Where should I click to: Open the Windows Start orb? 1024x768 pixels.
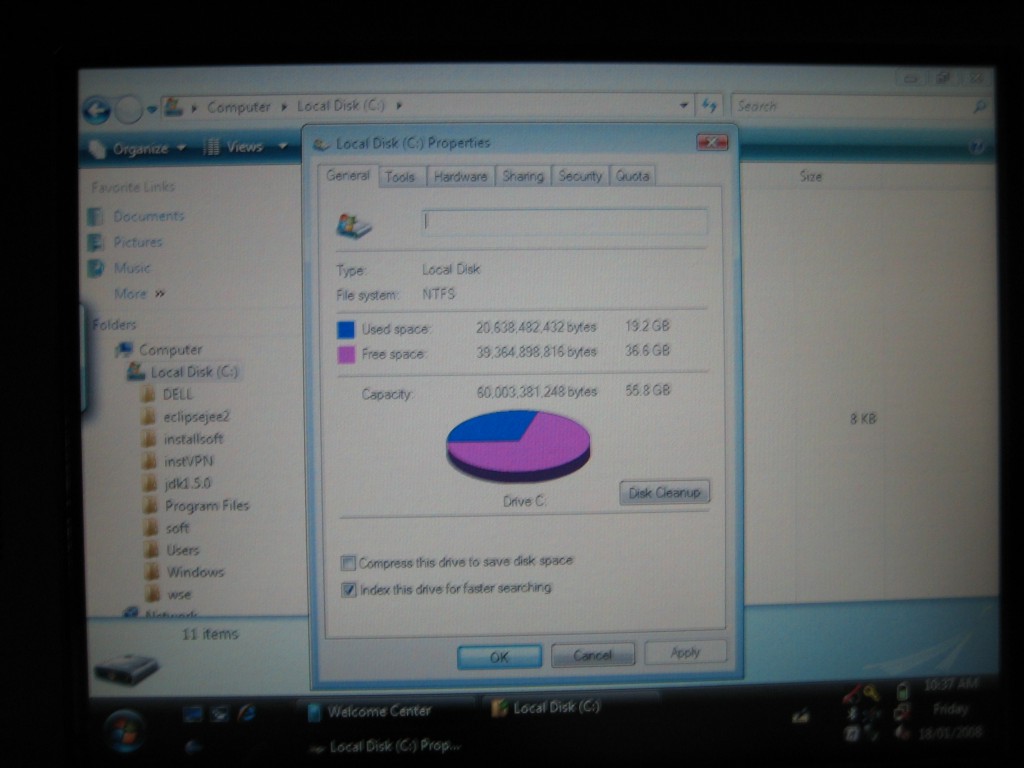click(x=123, y=729)
